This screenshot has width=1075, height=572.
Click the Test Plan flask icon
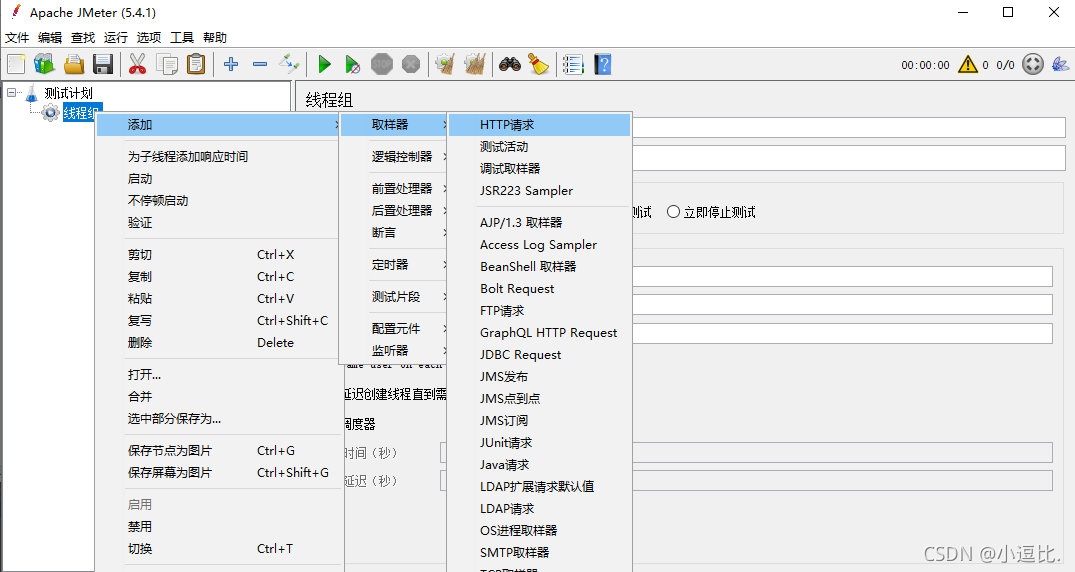(32, 93)
